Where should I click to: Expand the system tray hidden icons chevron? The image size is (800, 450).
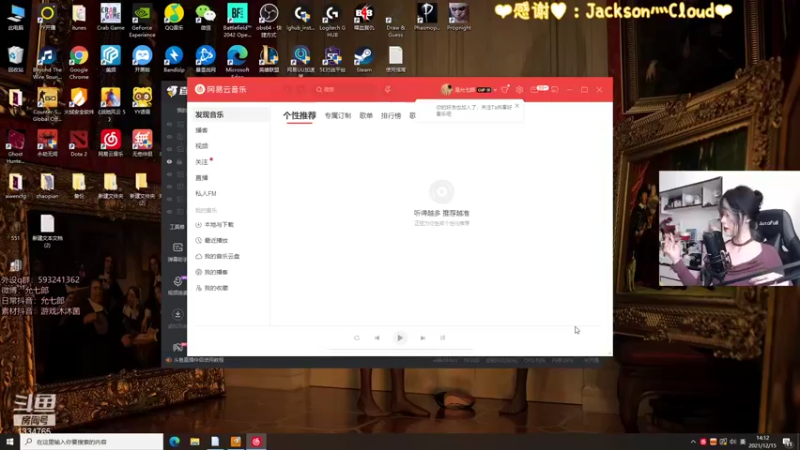[693, 442]
